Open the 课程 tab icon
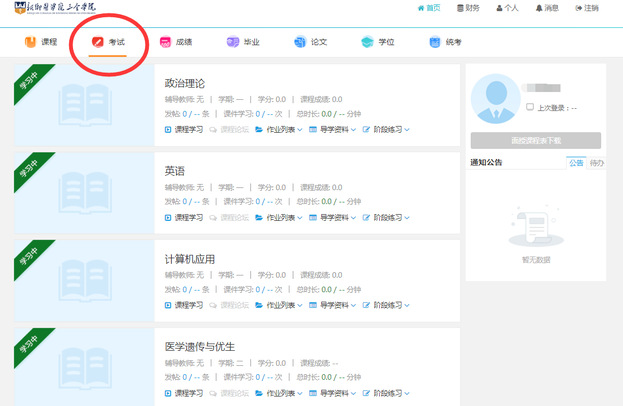Viewport: 623px width, 406px height. (x=30, y=42)
